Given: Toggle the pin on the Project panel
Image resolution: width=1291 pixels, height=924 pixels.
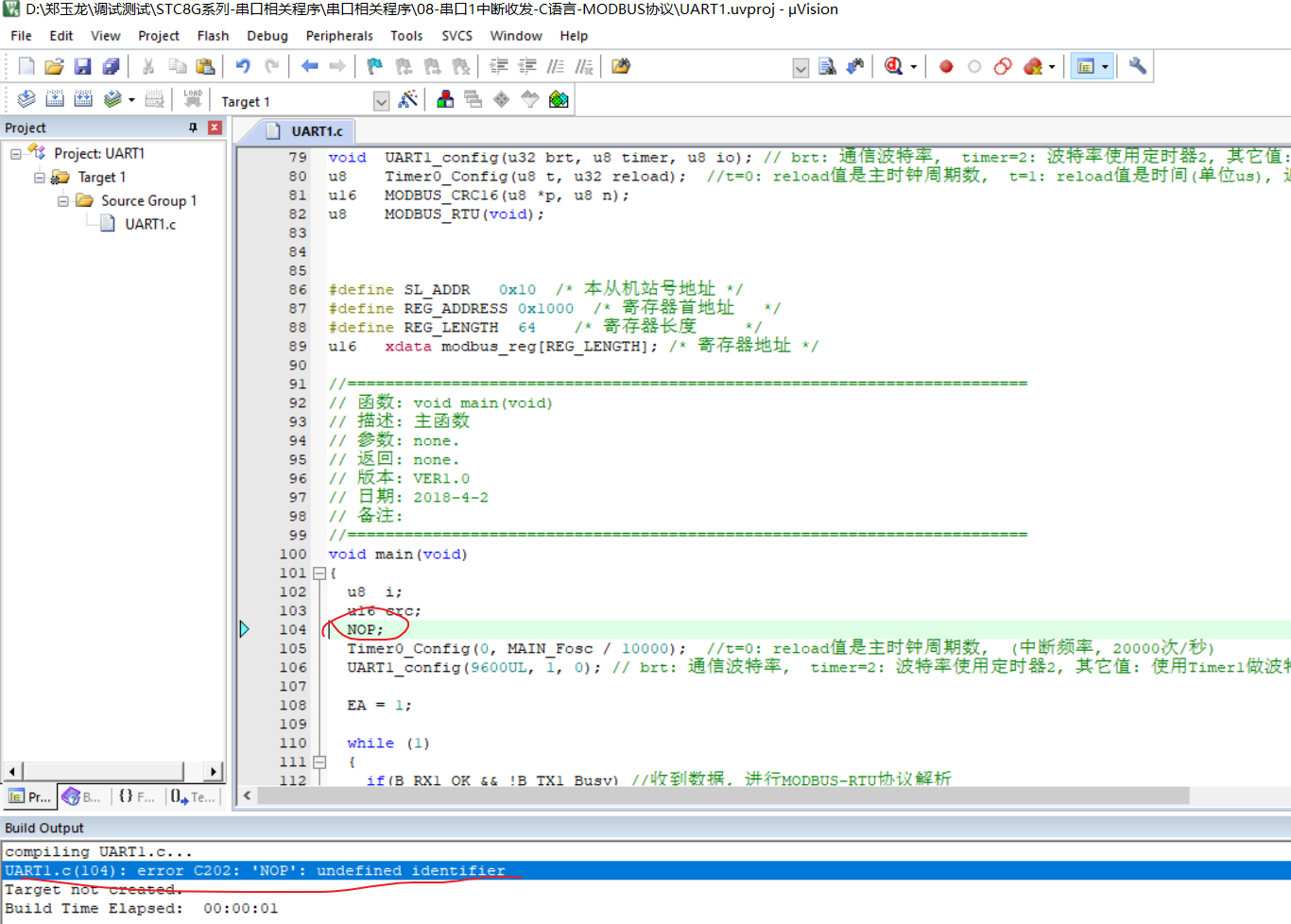Looking at the screenshot, I should point(193,128).
